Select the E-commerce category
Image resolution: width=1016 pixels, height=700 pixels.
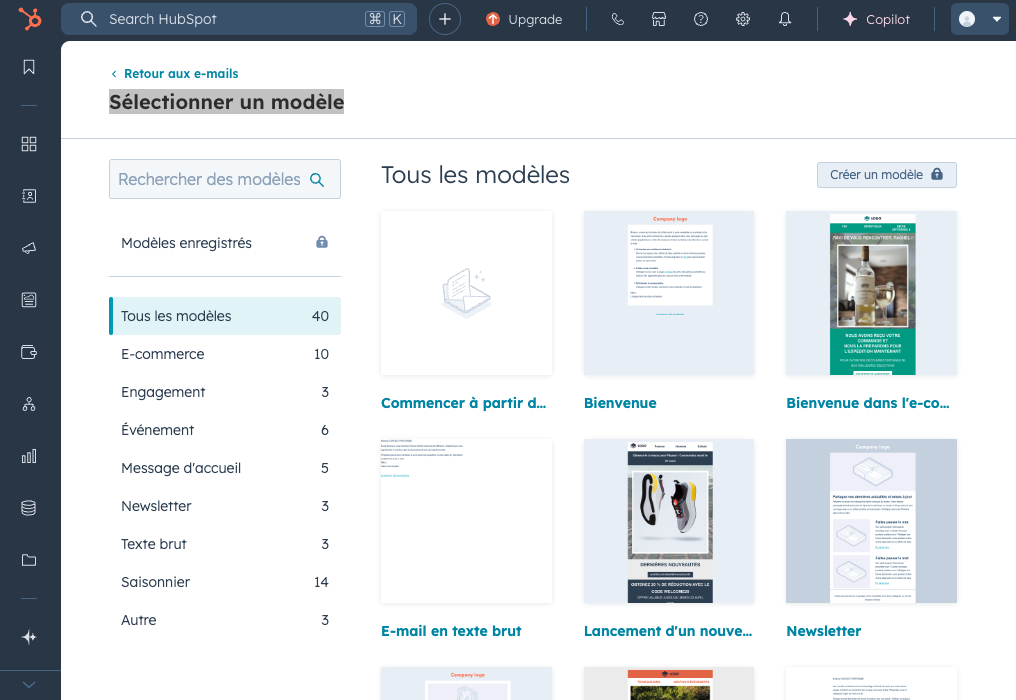[x=224, y=354]
